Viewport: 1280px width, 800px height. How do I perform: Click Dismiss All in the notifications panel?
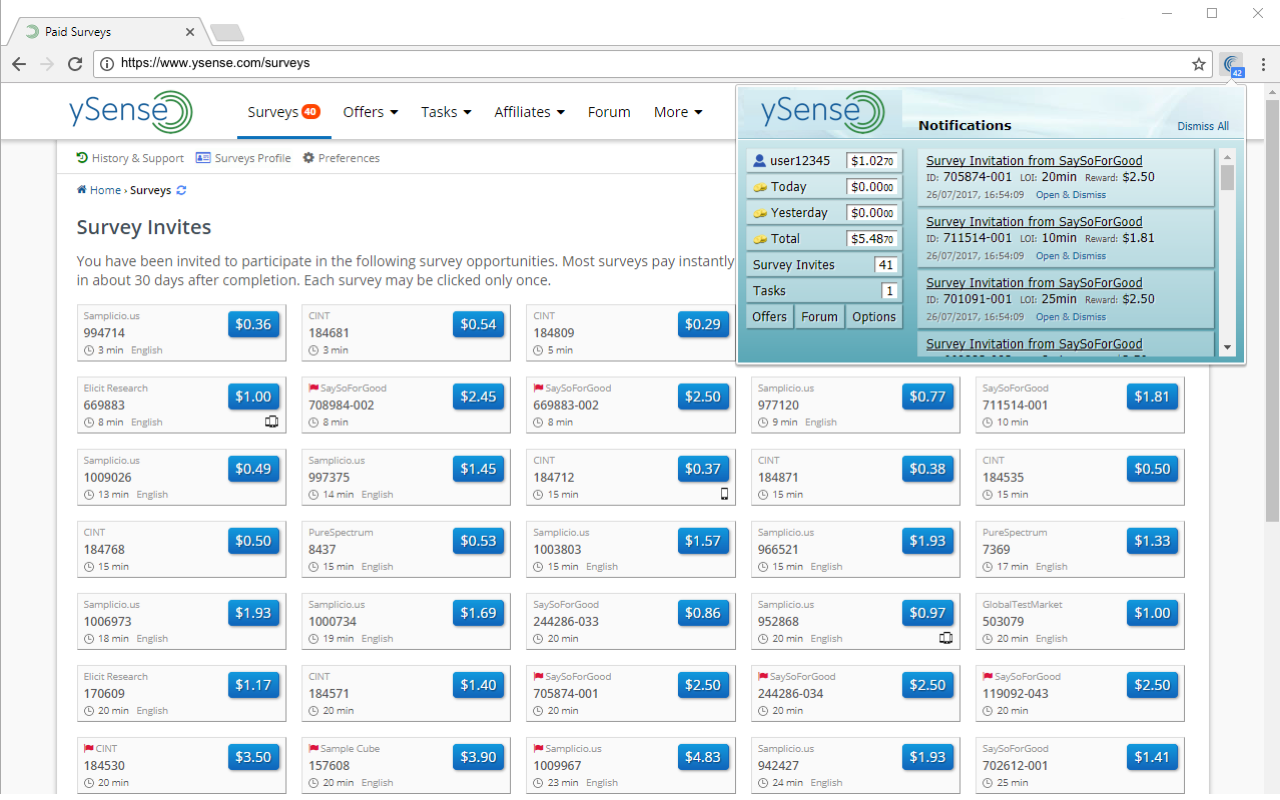(x=1203, y=126)
